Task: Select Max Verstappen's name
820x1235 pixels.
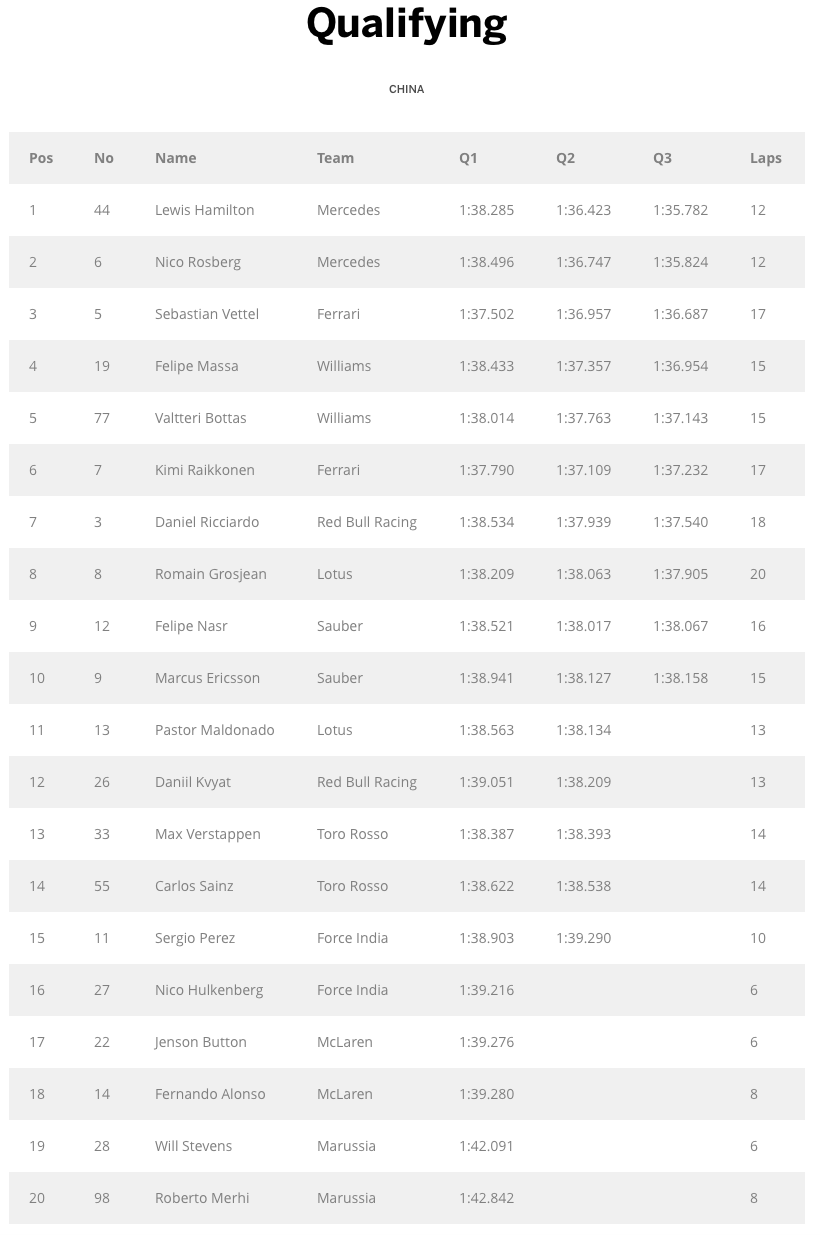Action: pos(207,834)
